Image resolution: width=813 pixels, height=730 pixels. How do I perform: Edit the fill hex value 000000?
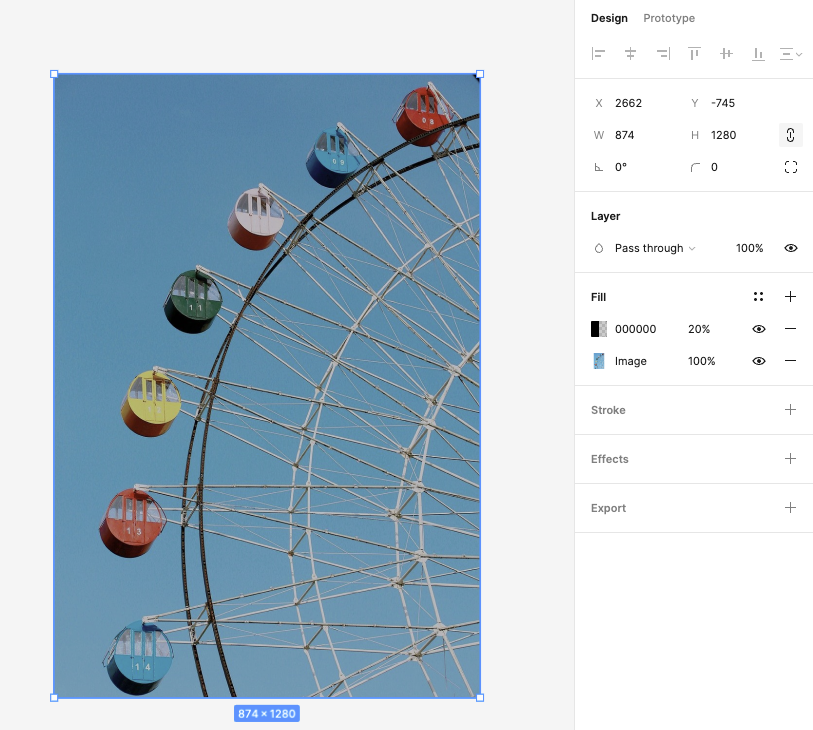click(x=635, y=329)
